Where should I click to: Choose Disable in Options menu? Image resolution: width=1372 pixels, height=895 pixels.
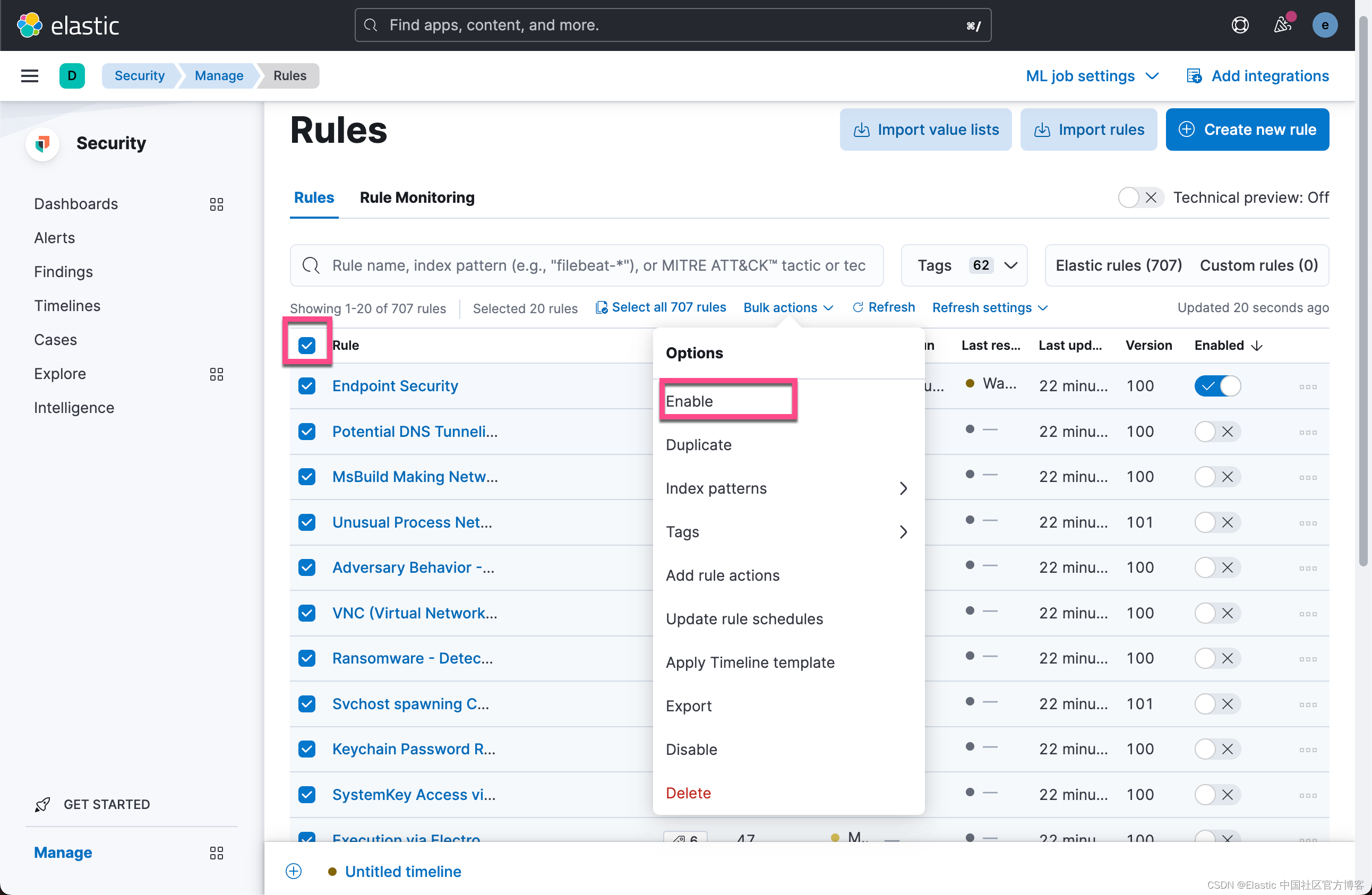coord(787,749)
